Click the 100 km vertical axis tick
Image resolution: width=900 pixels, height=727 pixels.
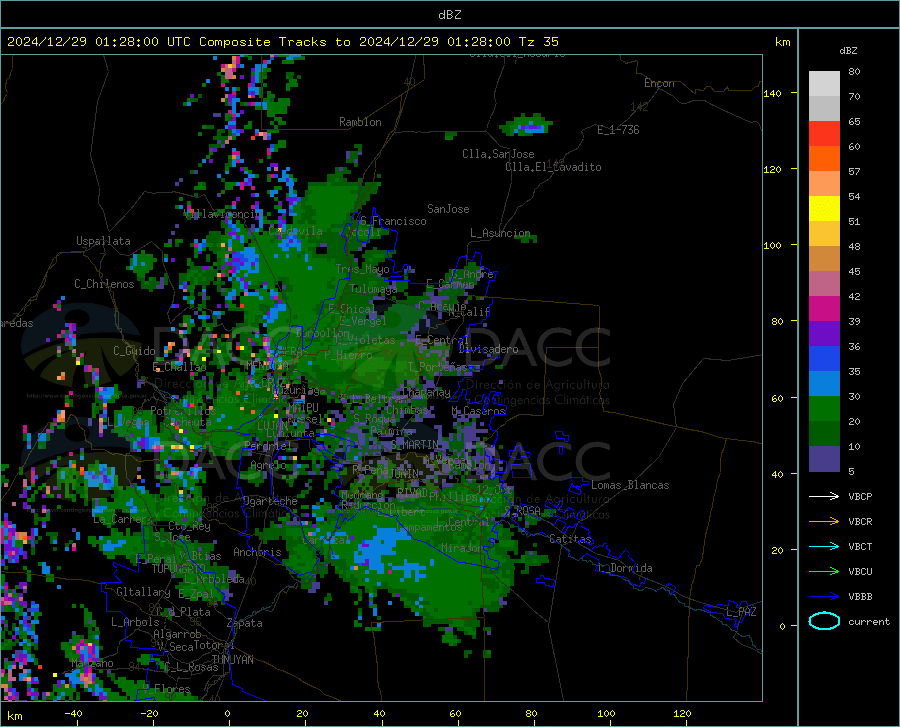click(773, 245)
